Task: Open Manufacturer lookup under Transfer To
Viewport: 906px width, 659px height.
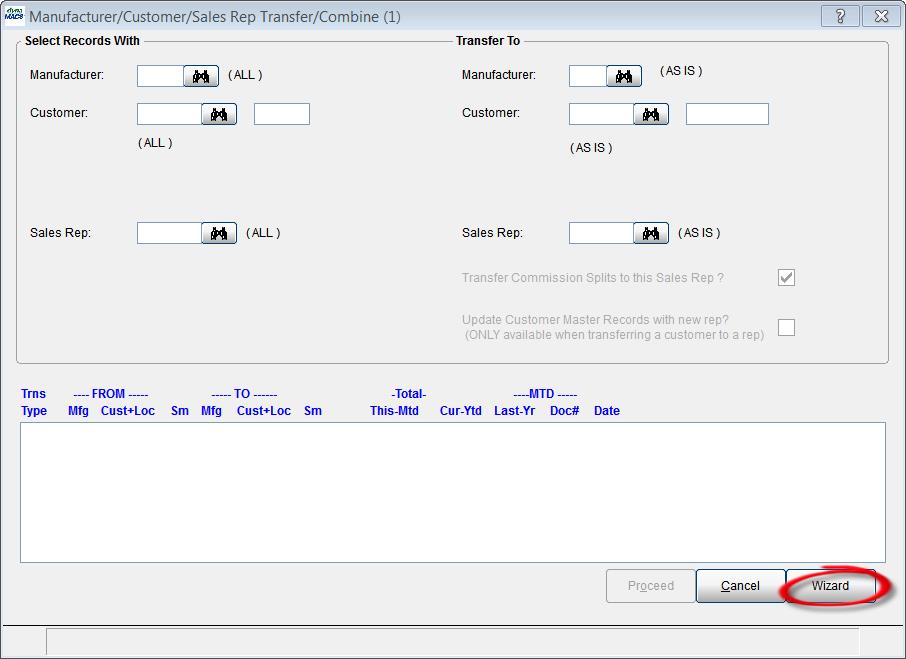Action: [624, 76]
